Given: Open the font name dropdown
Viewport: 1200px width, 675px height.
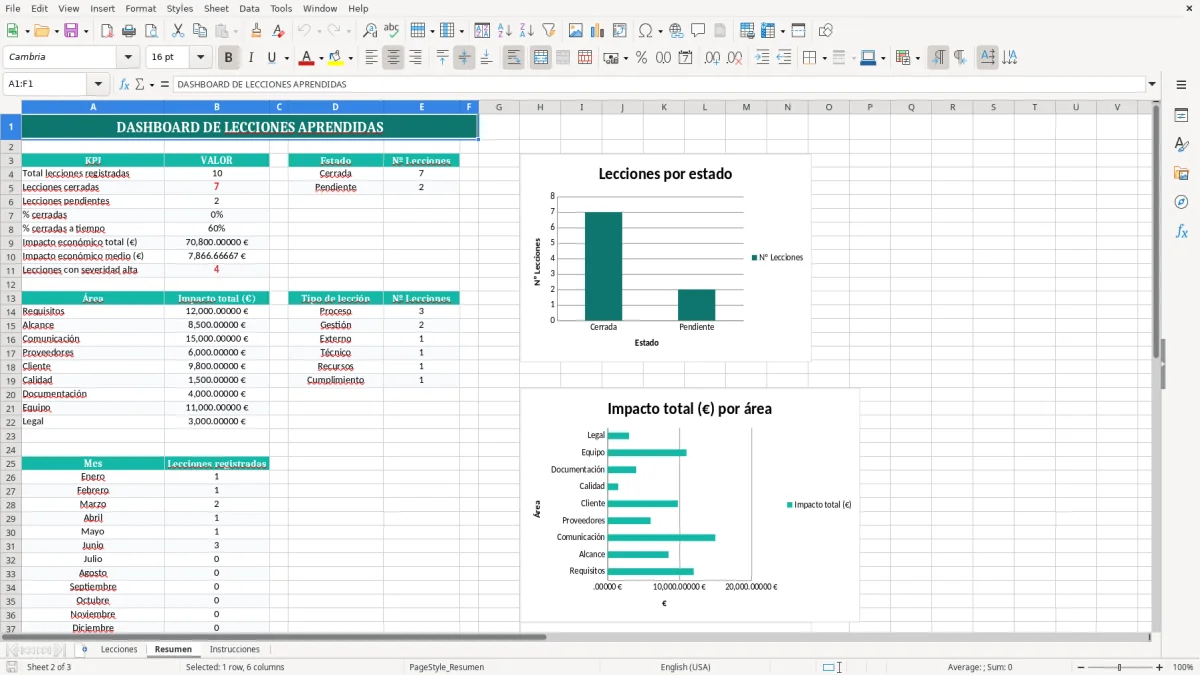Looking at the screenshot, I should pos(127,58).
